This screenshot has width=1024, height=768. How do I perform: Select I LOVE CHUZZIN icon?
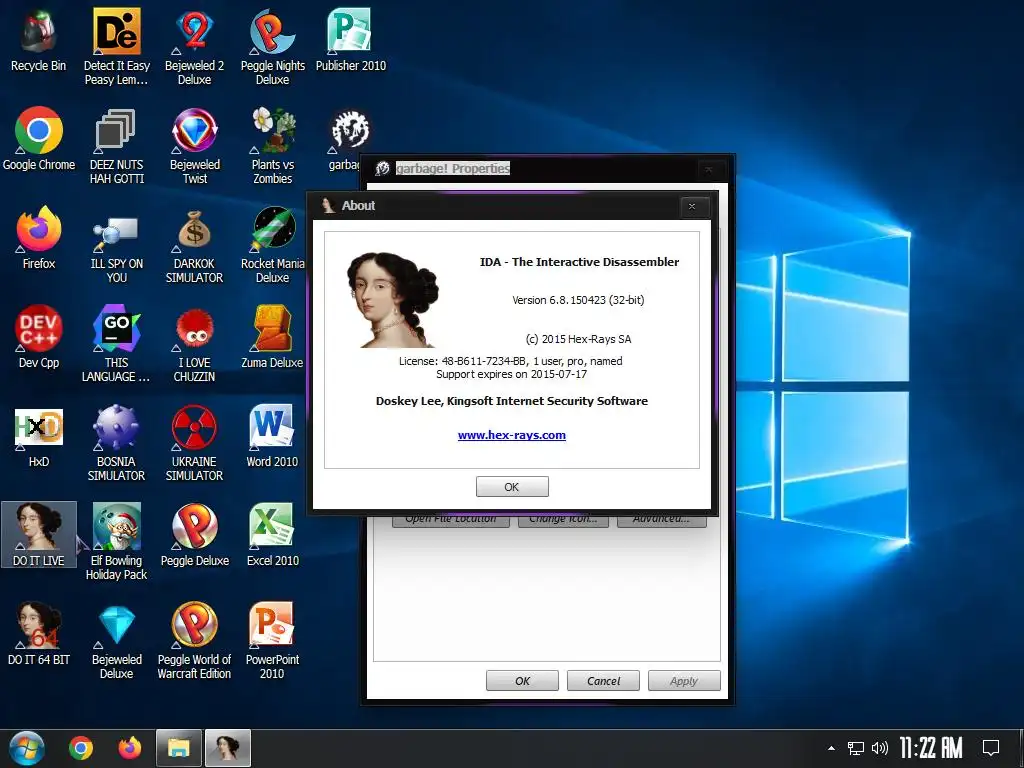194,344
